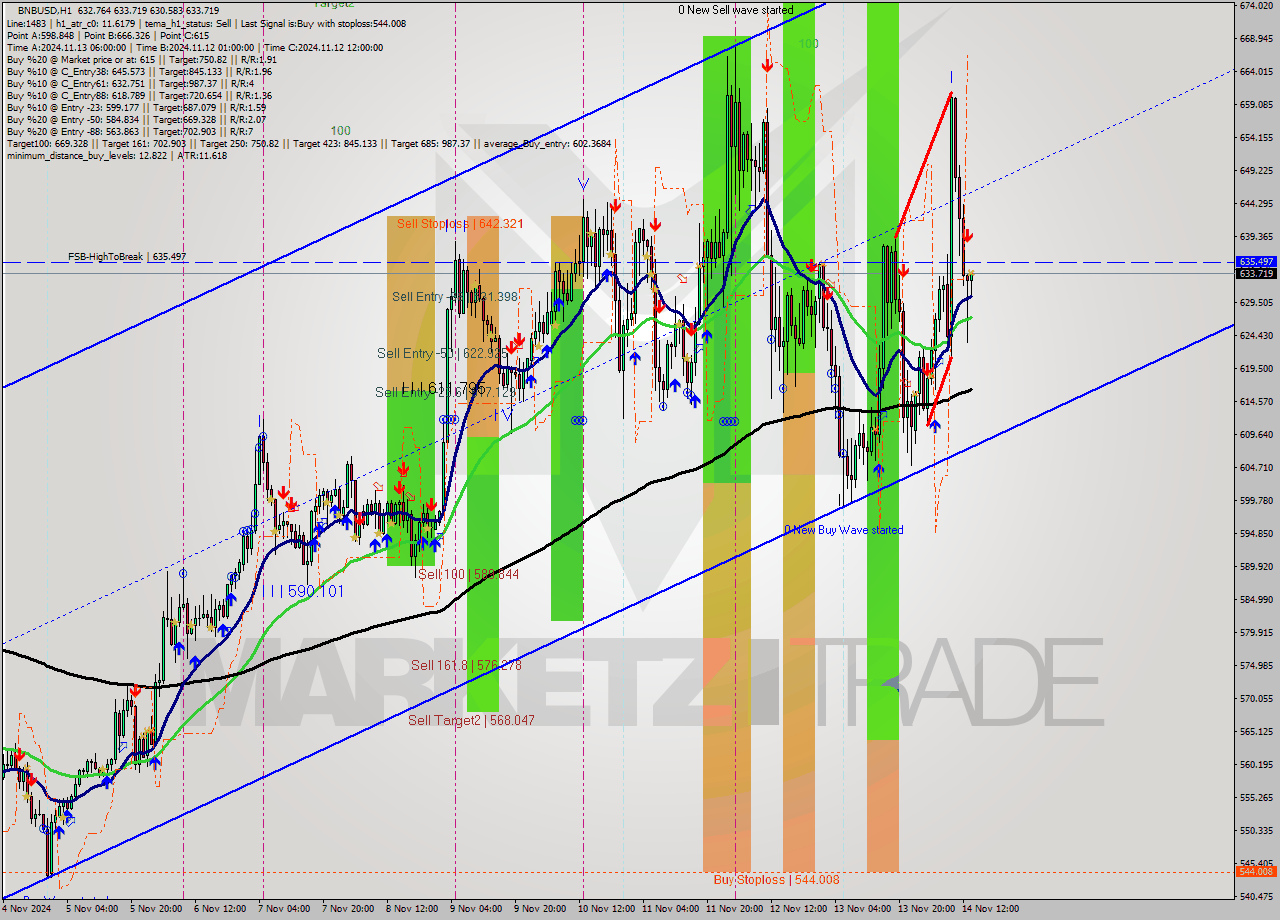The width and height of the screenshot is (1280, 920).
Task: Click '4 Nov 2024' on the time axis
Action: pyautogui.click(x=24, y=910)
